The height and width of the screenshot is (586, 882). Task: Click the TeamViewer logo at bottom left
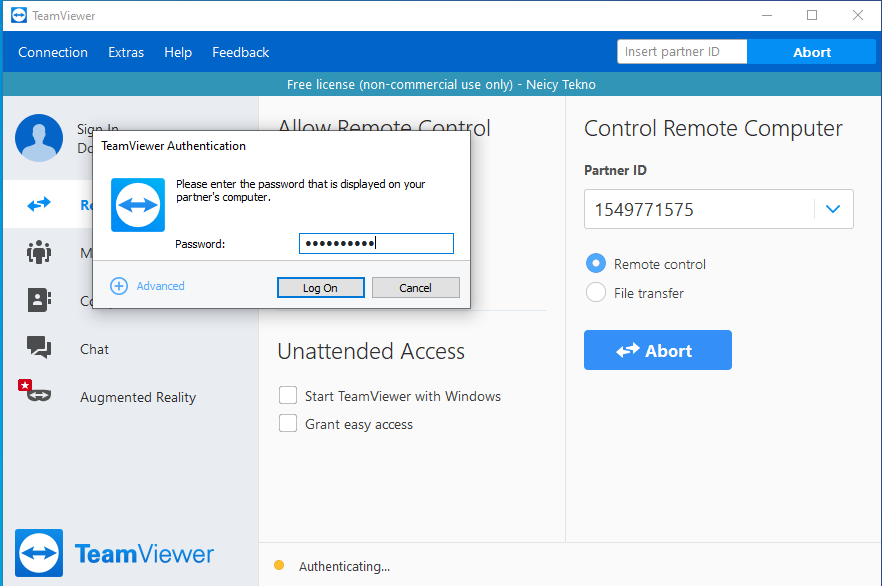click(39, 553)
